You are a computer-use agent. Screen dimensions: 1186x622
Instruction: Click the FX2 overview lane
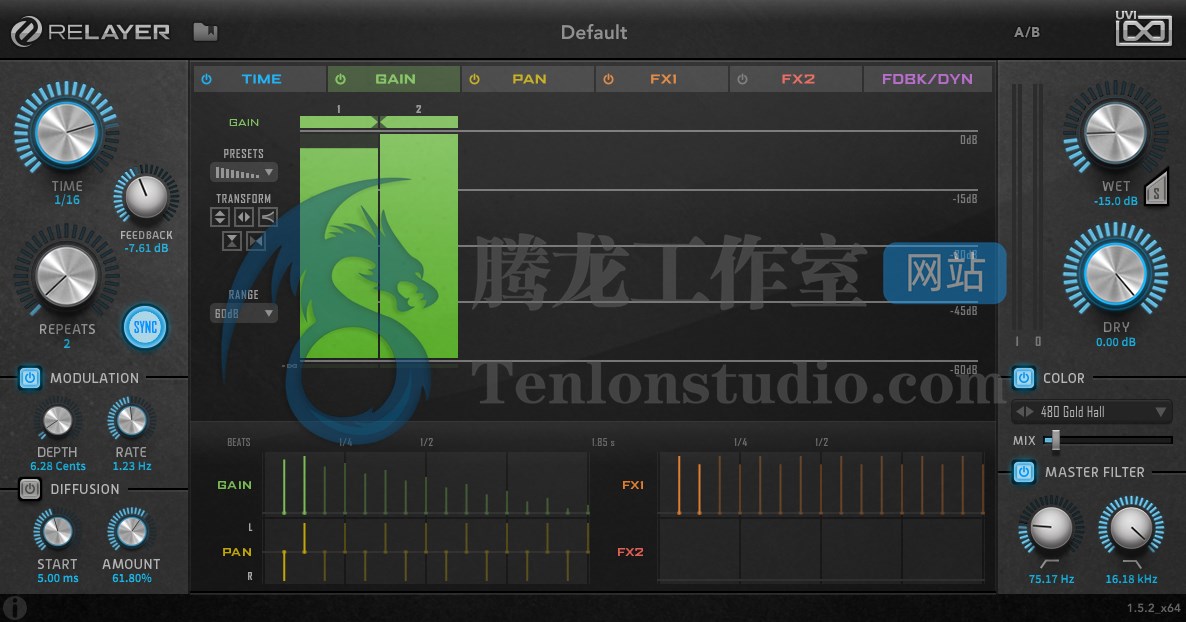pyautogui.click(x=821, y=552)
